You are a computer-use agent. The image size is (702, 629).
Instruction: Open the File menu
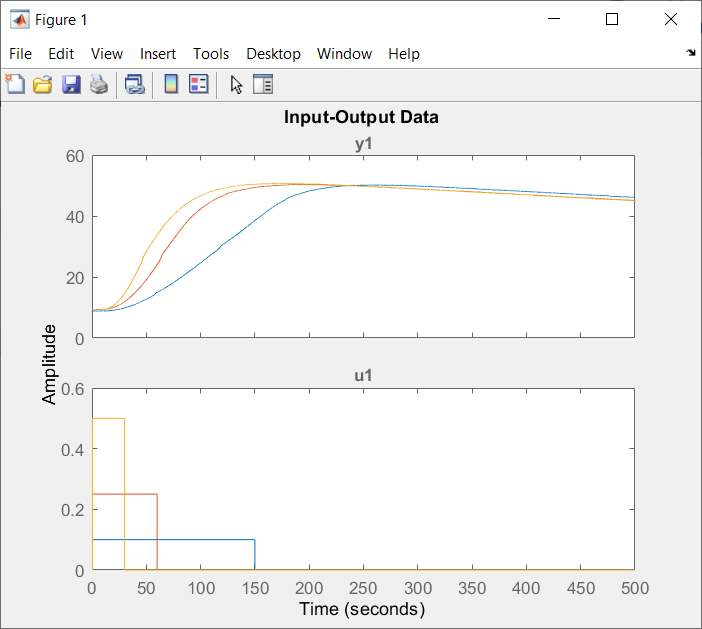(x=21, y=54)
